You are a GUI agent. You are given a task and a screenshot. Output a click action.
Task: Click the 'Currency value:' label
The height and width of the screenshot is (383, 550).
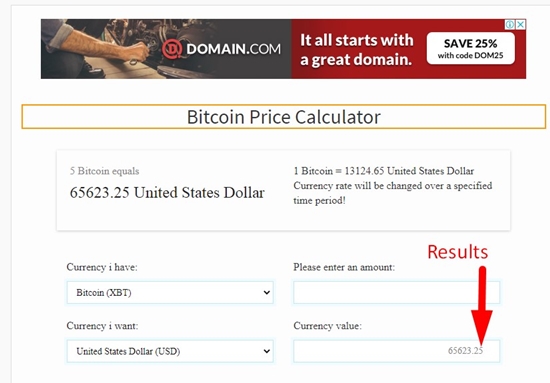[327, 326]
